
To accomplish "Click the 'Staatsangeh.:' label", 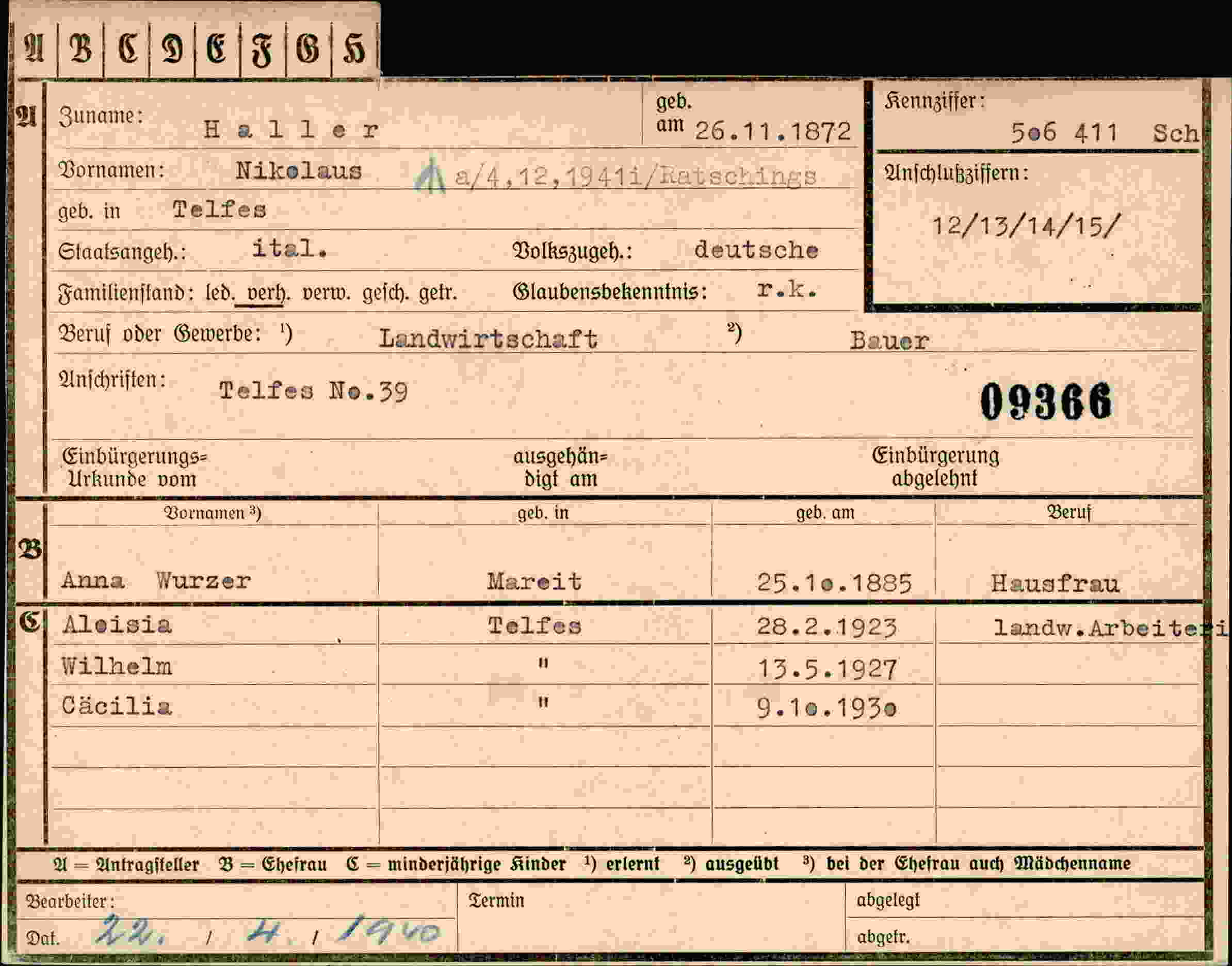I will coord(122,252).
